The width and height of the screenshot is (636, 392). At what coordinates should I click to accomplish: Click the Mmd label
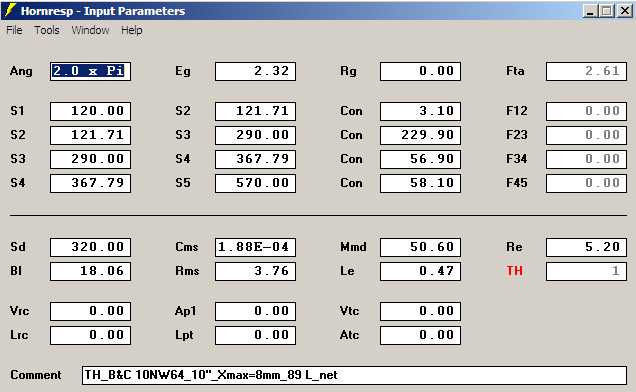(353, 247)
